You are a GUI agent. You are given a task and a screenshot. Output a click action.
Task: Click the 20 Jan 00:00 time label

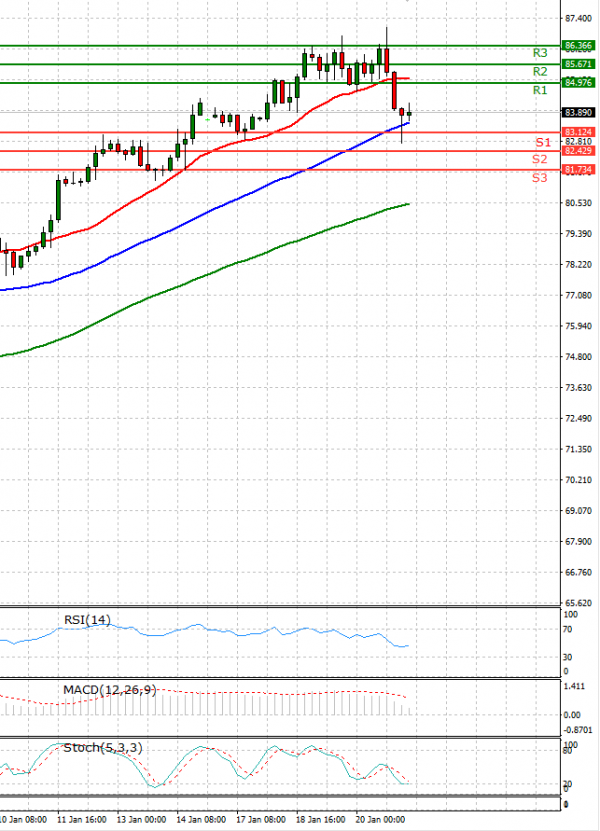click(381, 819)
